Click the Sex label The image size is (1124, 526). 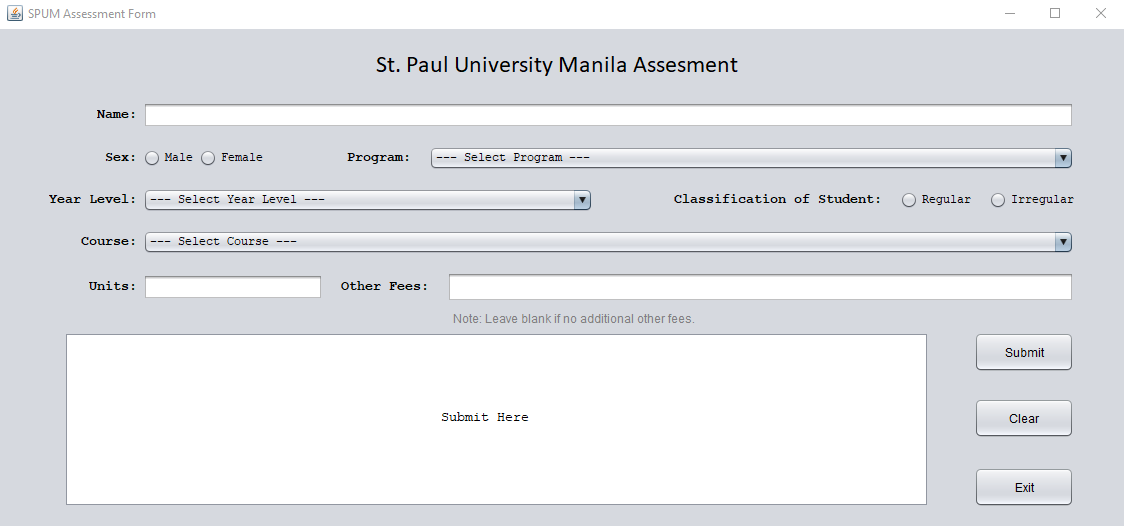[120, 157]
